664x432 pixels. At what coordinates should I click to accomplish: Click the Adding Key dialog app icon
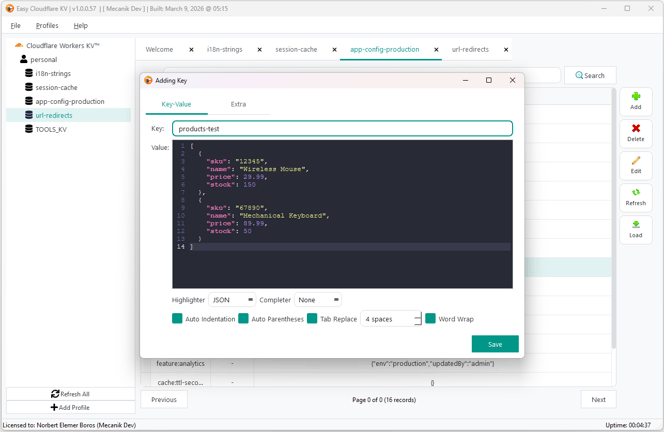pyautogui.click(x=148, y=80)
